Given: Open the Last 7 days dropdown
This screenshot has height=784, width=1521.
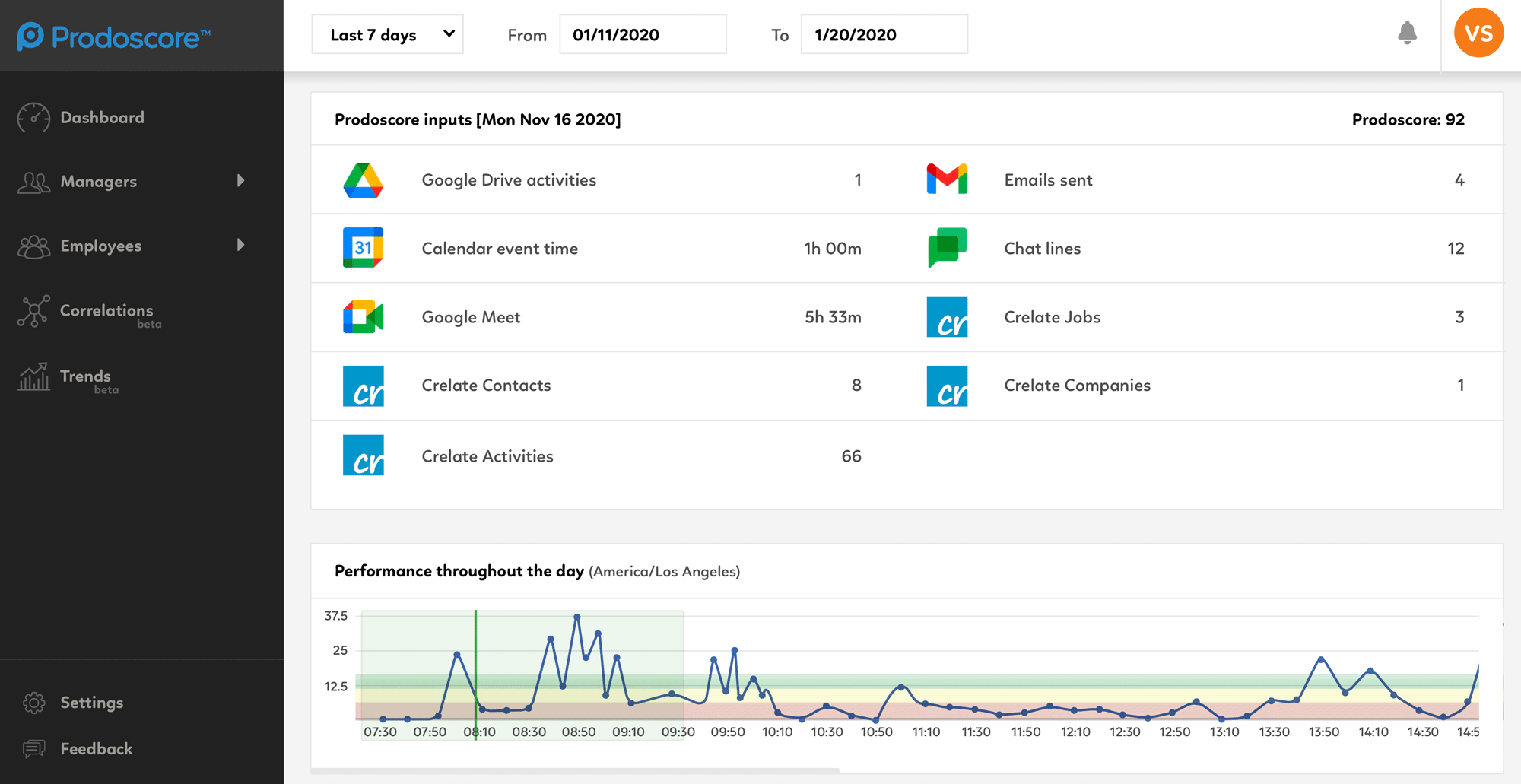Looking at the screenshot, I should [387, 34].
